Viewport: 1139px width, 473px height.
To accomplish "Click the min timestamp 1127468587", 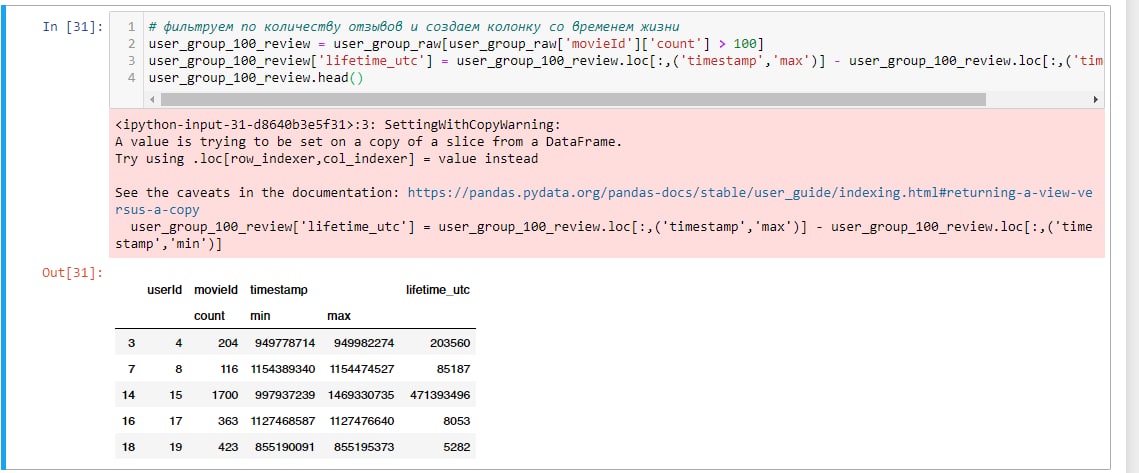I will click(x=283, y=421).
